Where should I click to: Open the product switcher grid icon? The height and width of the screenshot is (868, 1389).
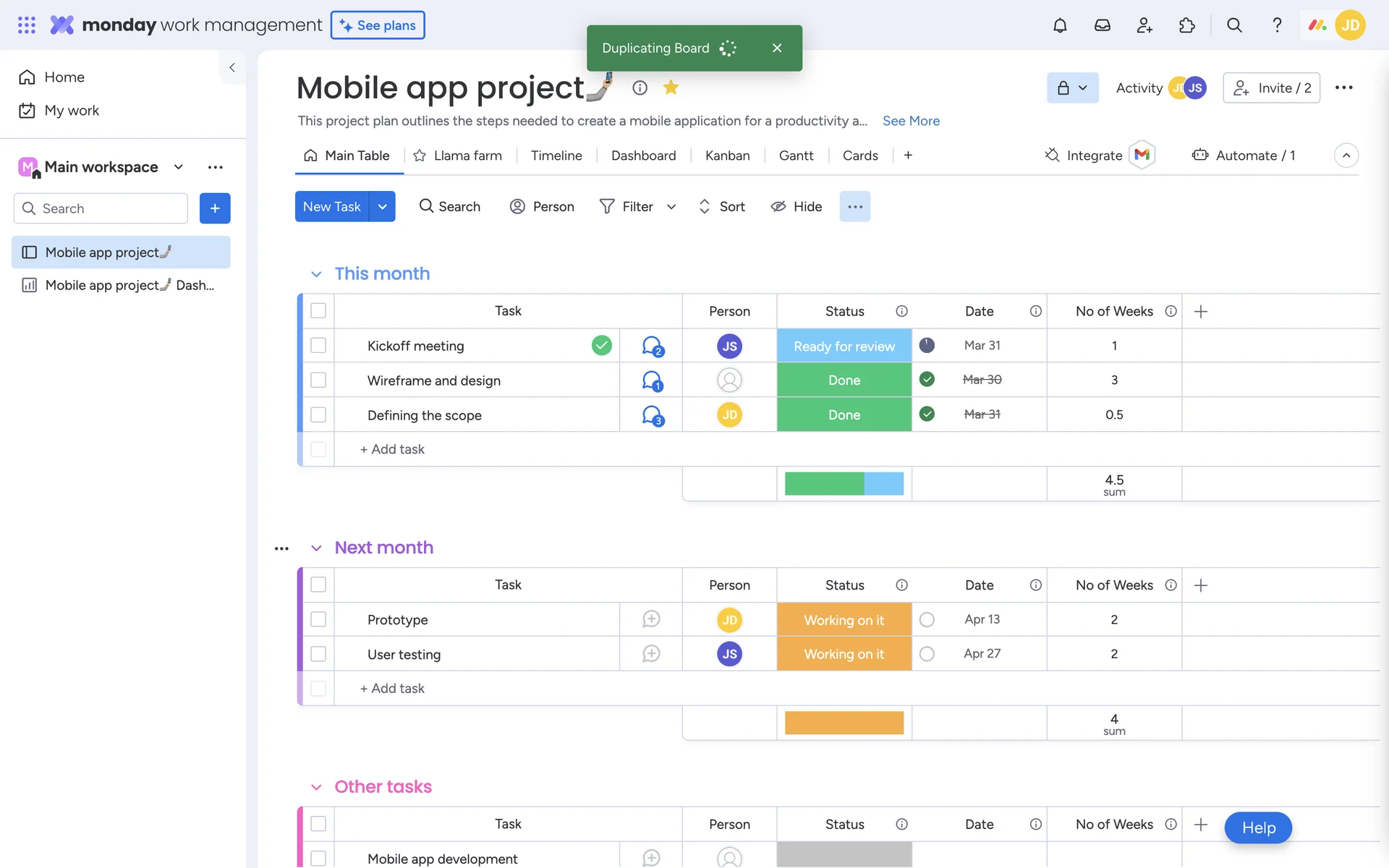(27, 25)
